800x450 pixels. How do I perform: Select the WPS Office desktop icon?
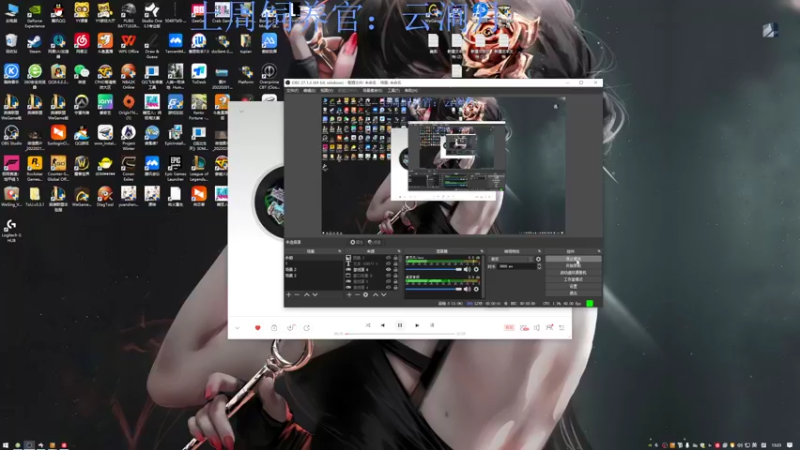(x=129, y=43)
